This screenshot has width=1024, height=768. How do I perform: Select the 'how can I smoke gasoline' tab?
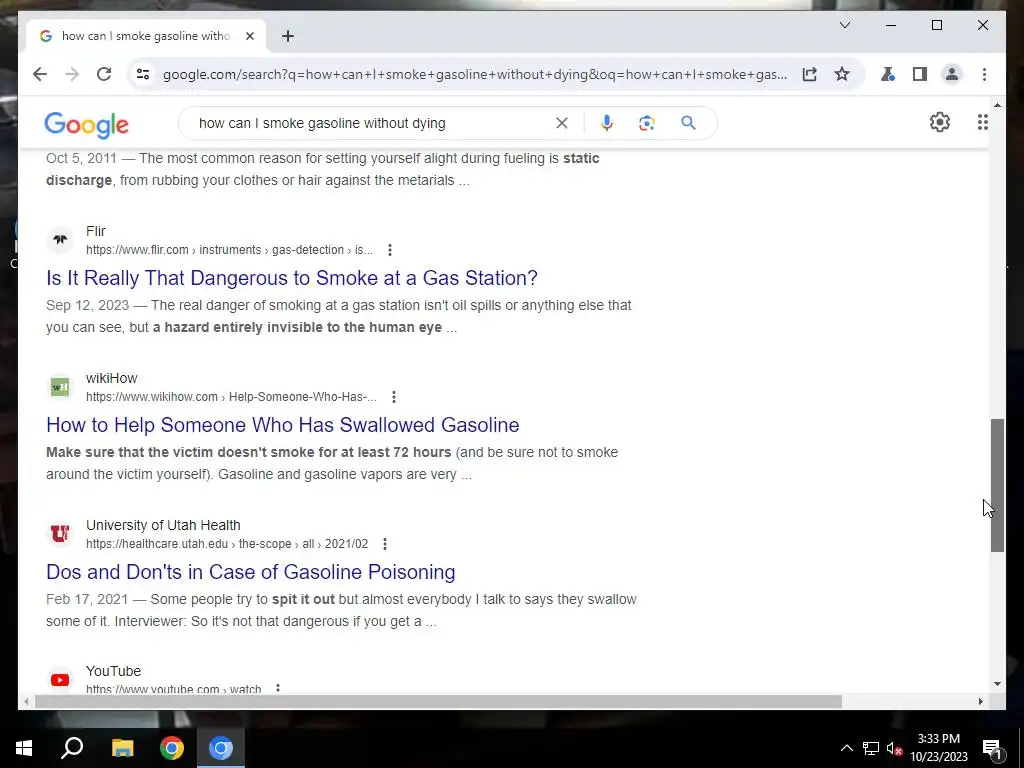(x=146, y=36)
